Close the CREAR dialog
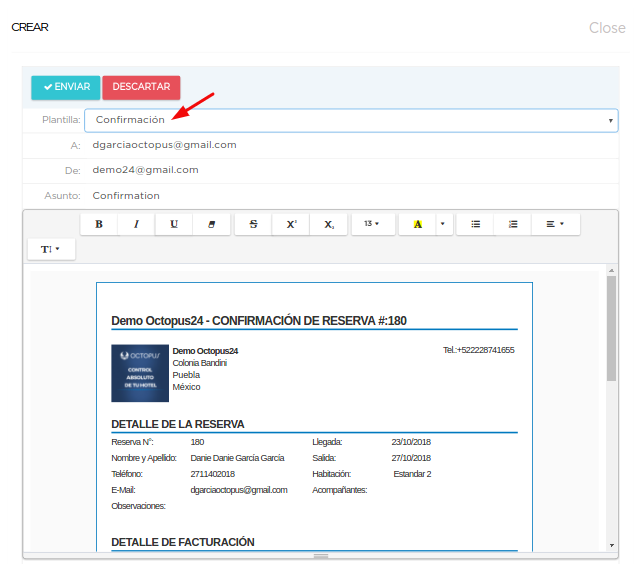This screenshot has width=638, height=564. tap(607, 28)
